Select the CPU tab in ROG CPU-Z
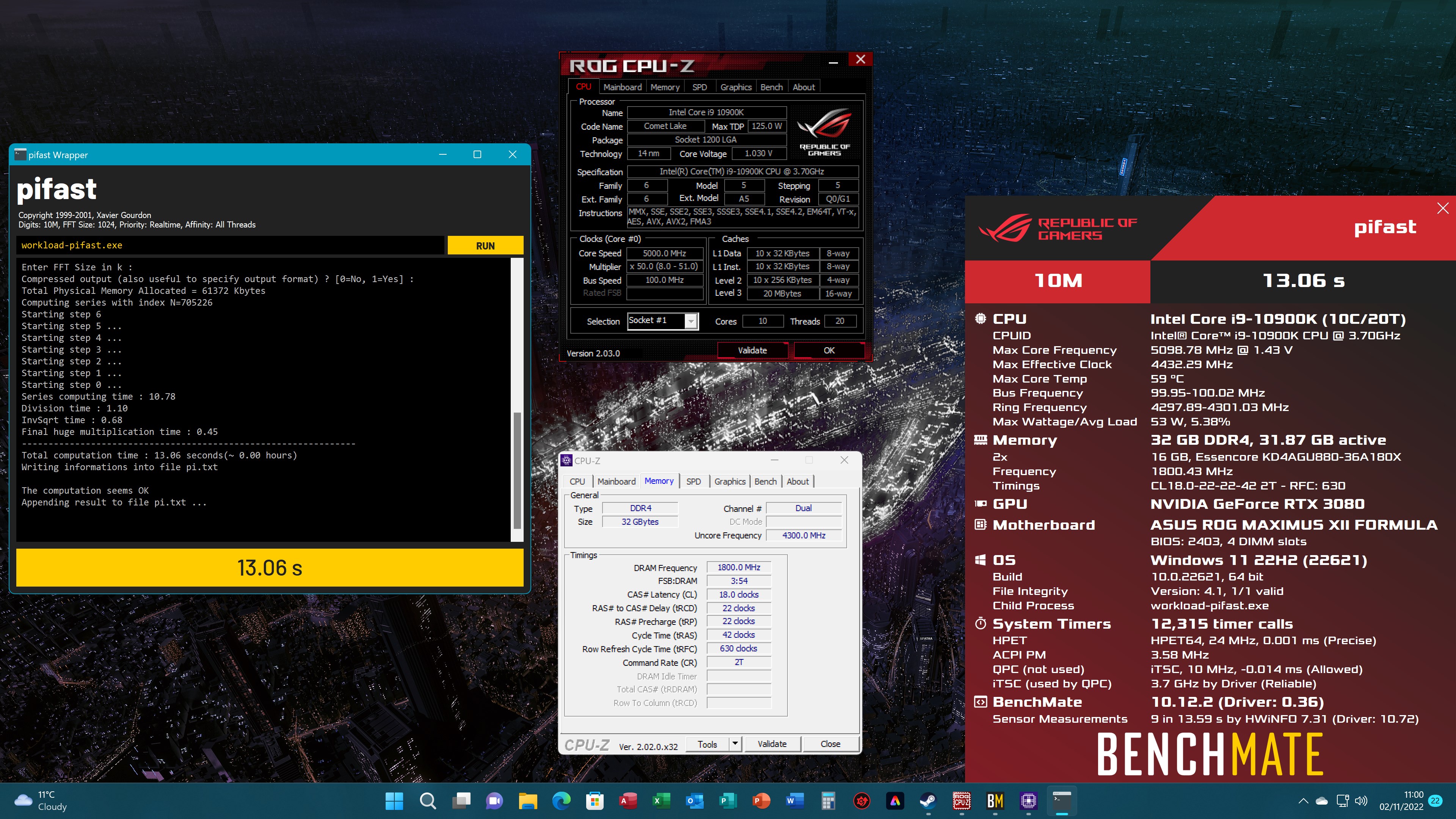 tap(583, 86)
